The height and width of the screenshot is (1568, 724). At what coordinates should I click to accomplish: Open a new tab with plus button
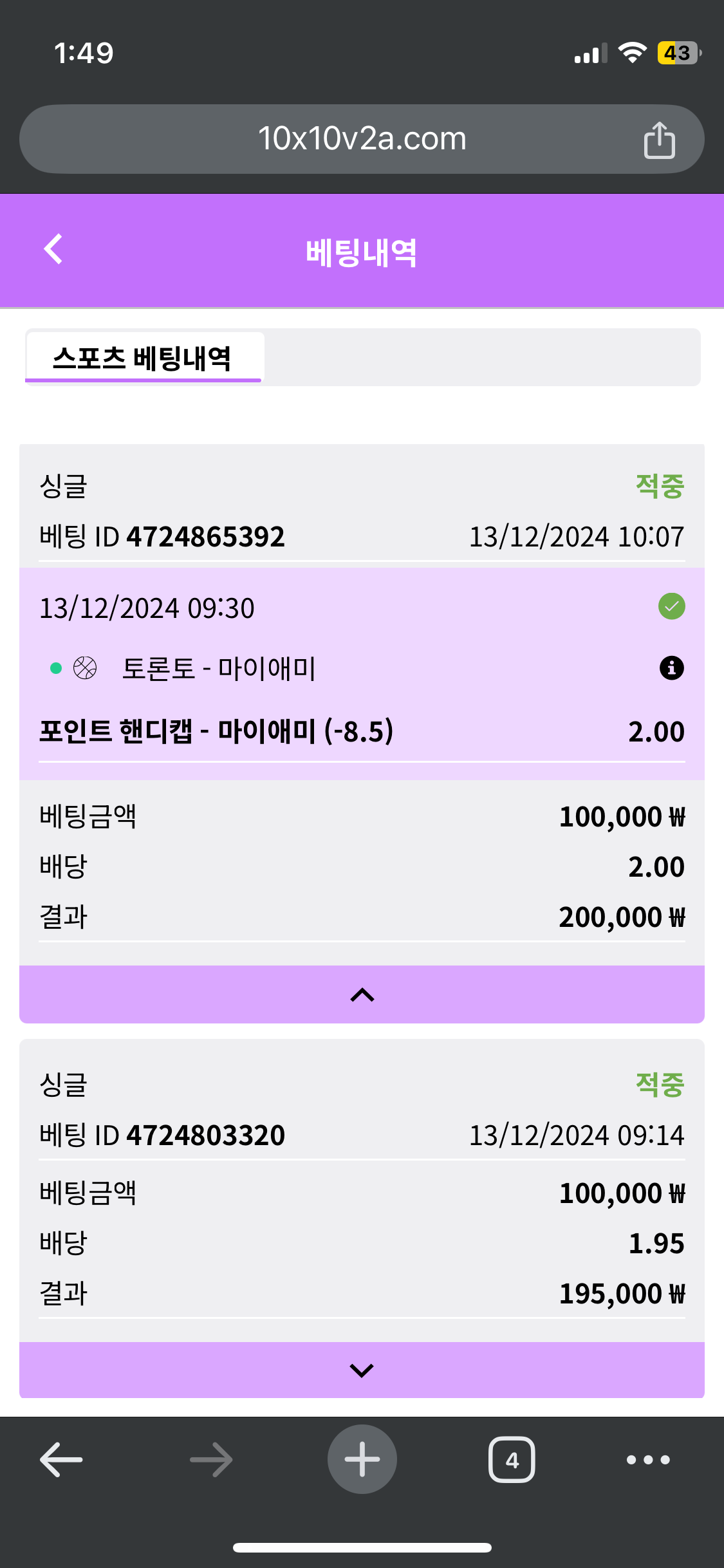pos(362,1459)
